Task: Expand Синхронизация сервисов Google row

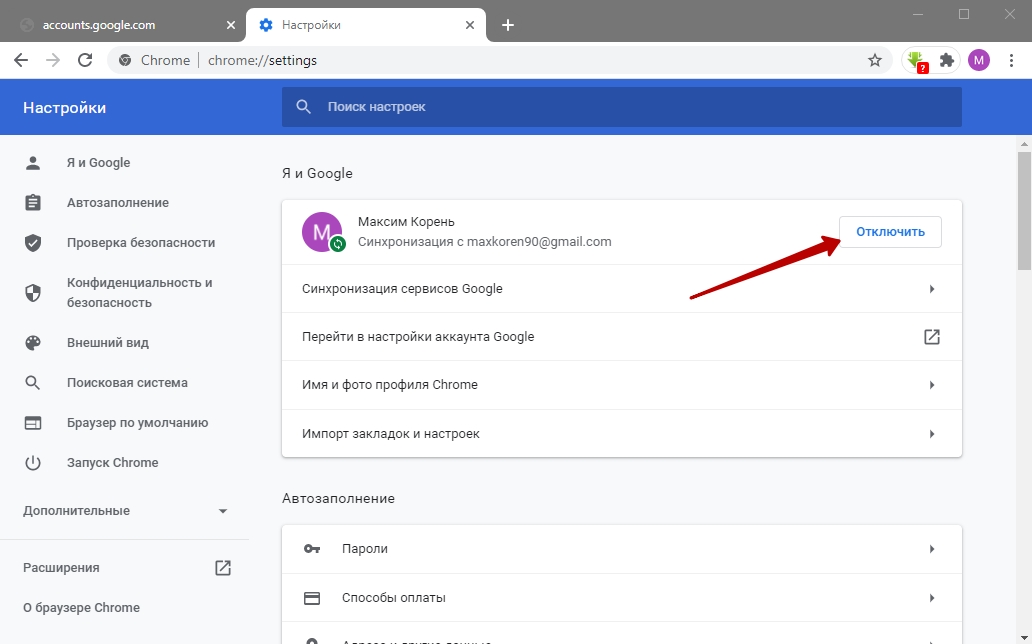Action: 621,289
